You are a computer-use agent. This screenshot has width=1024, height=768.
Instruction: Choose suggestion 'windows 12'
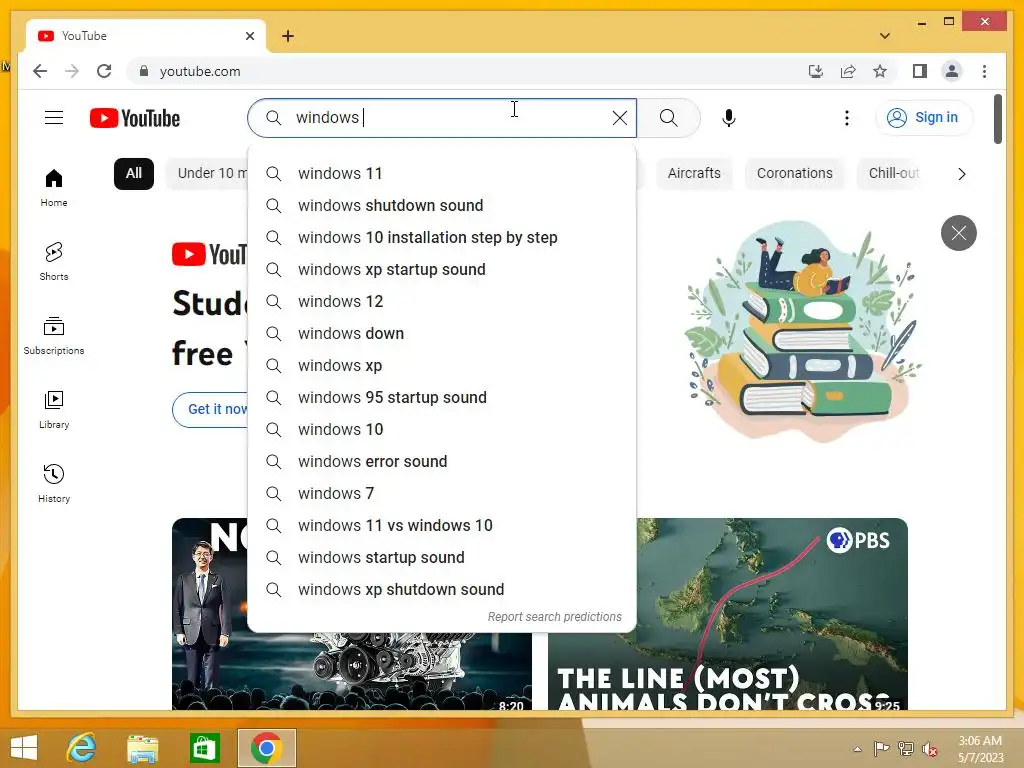[x=442, y=302]
